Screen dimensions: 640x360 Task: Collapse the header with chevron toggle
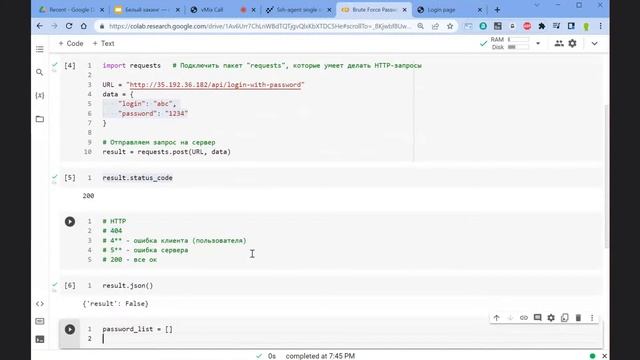point(594,43)
